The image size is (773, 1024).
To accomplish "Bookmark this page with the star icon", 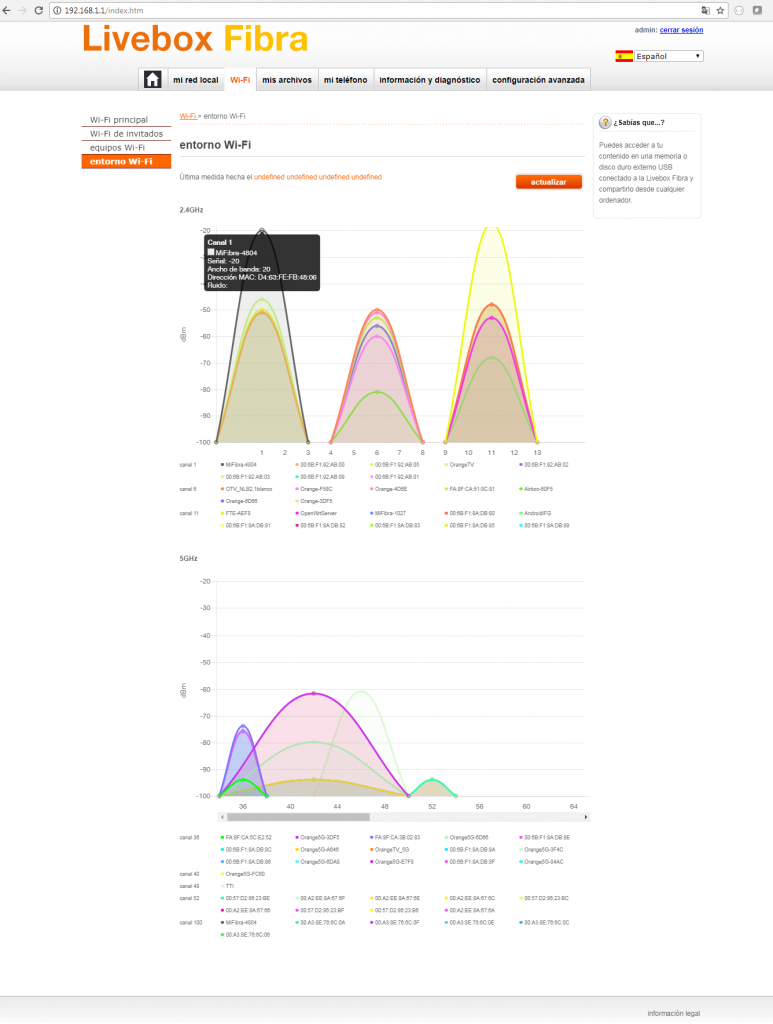I will (720, 10).
